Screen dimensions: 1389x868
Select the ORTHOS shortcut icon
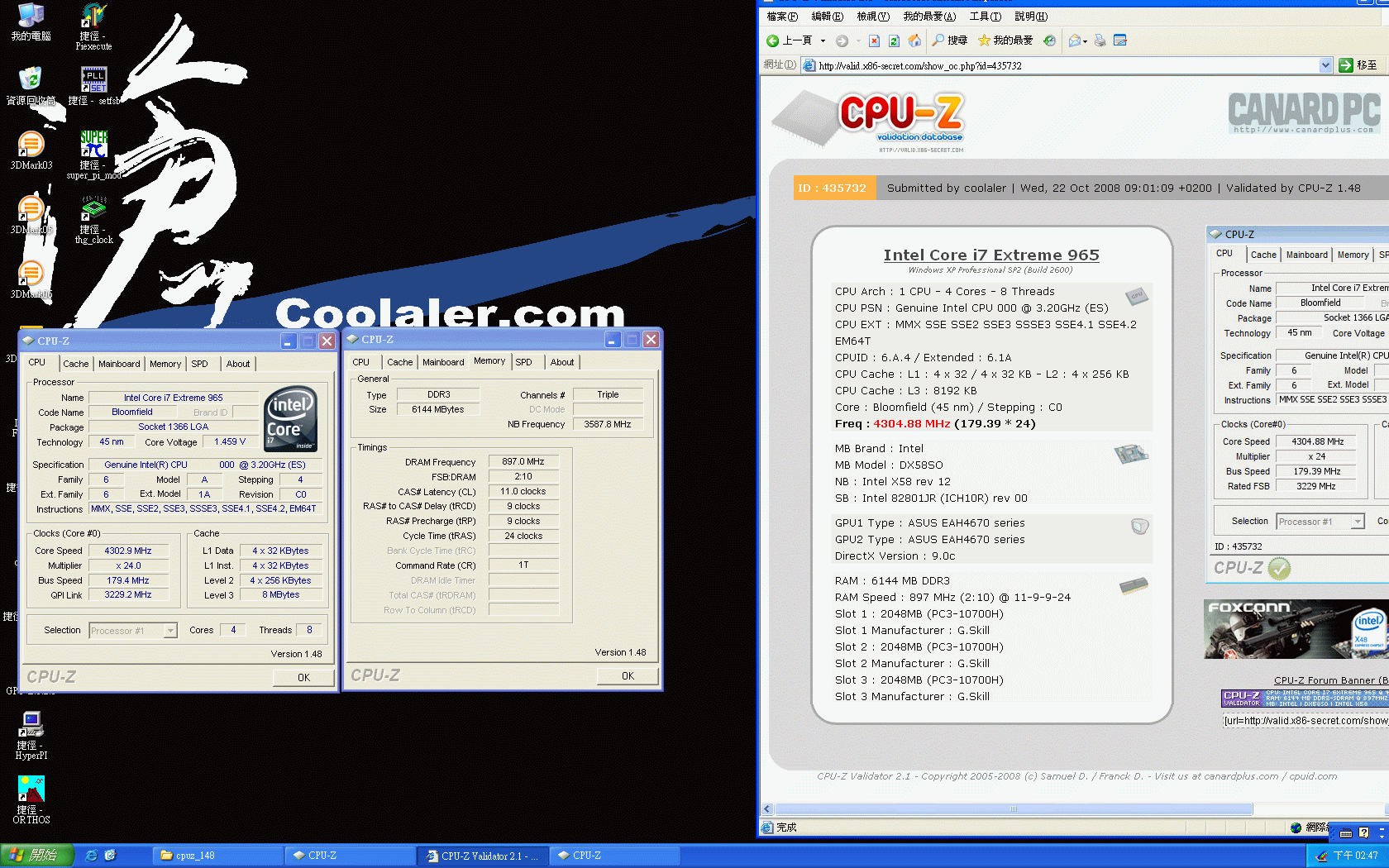[x=31, y=800]
